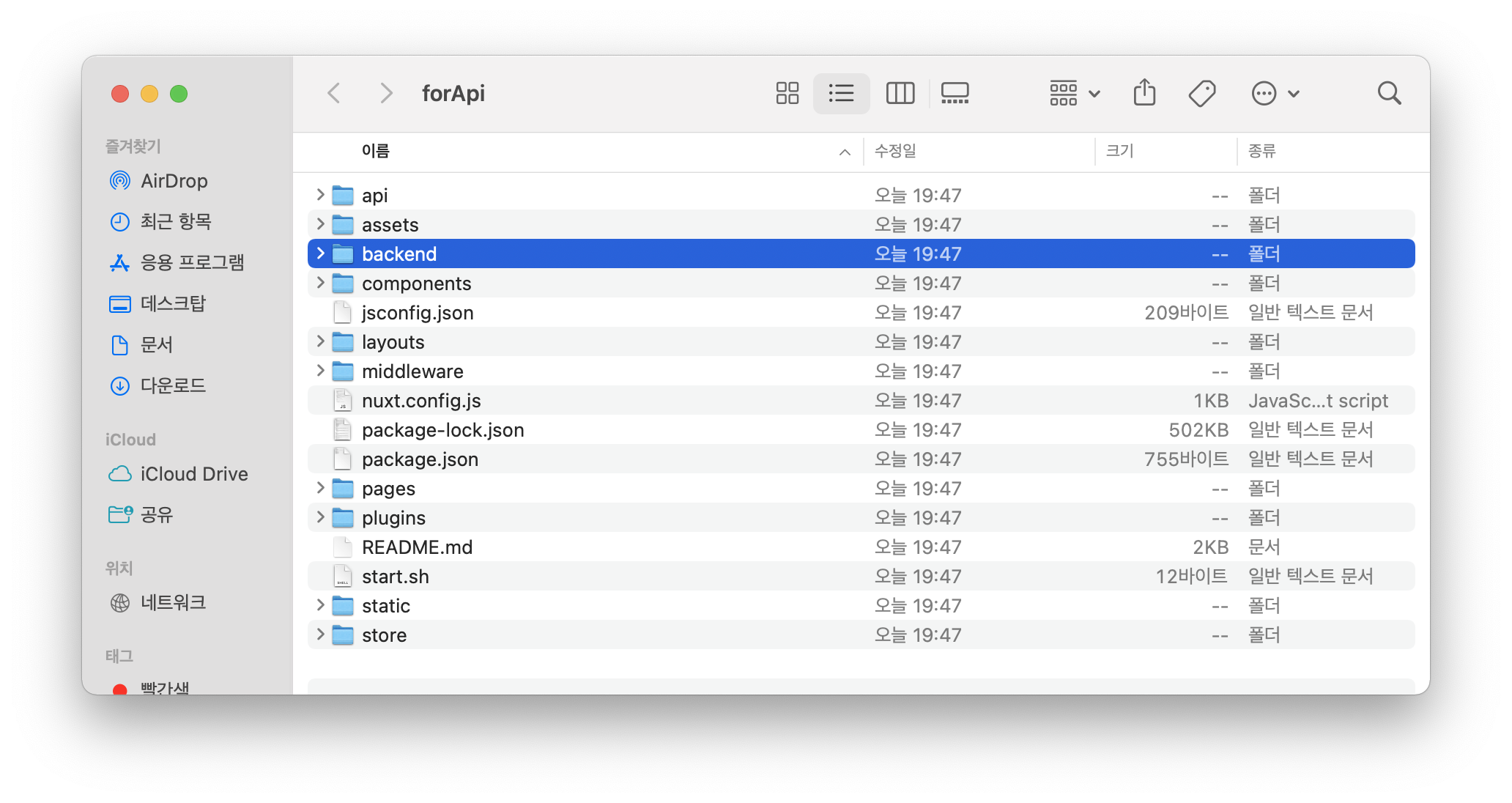The image size is (1512, 803).
Task: Click the search magnifier icon
Action: pyautogui.click(x=1389, y=93)
